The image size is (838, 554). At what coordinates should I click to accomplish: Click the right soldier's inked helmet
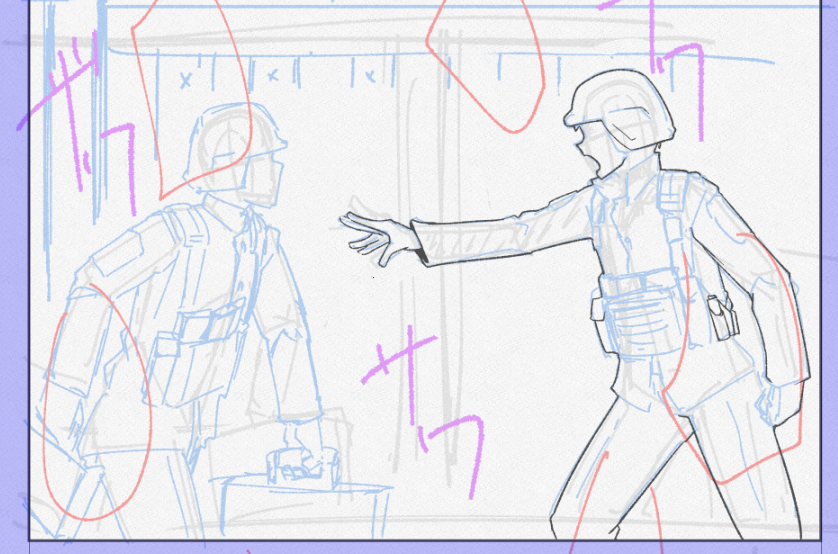[x=619, y=110]
